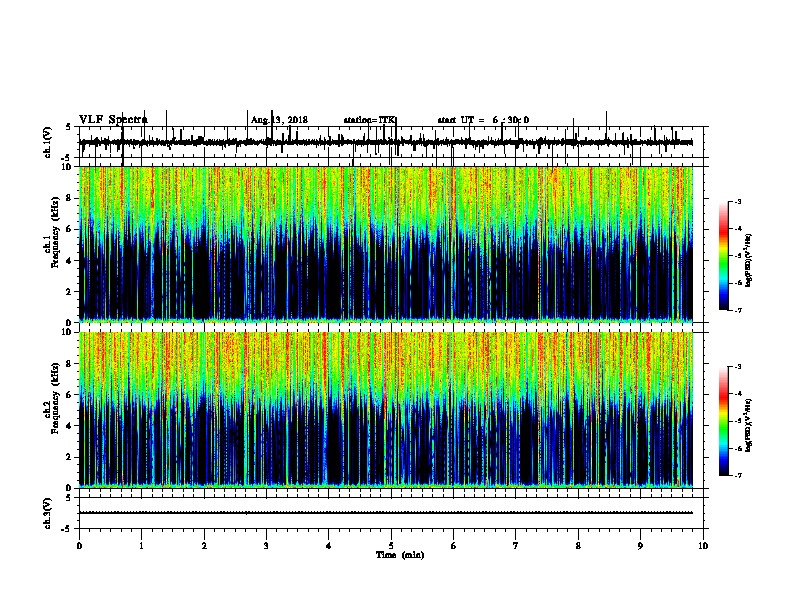Click the time axis tick label "9"

640,546
